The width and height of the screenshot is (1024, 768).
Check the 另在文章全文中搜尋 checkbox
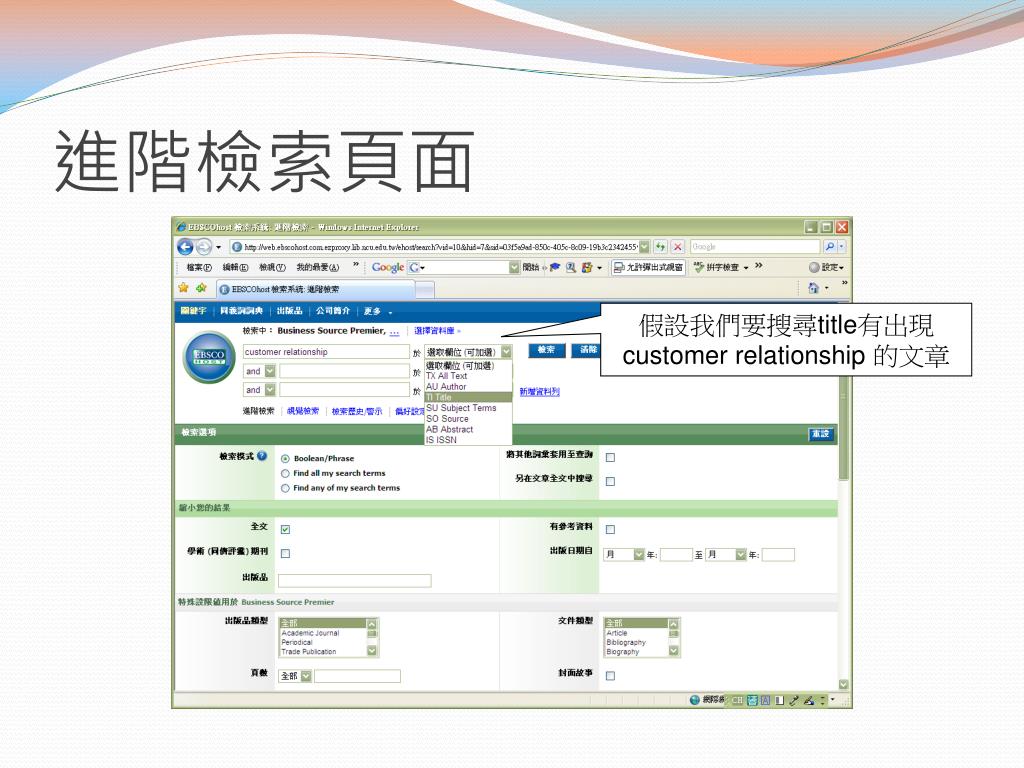click(x=610, y=481)
